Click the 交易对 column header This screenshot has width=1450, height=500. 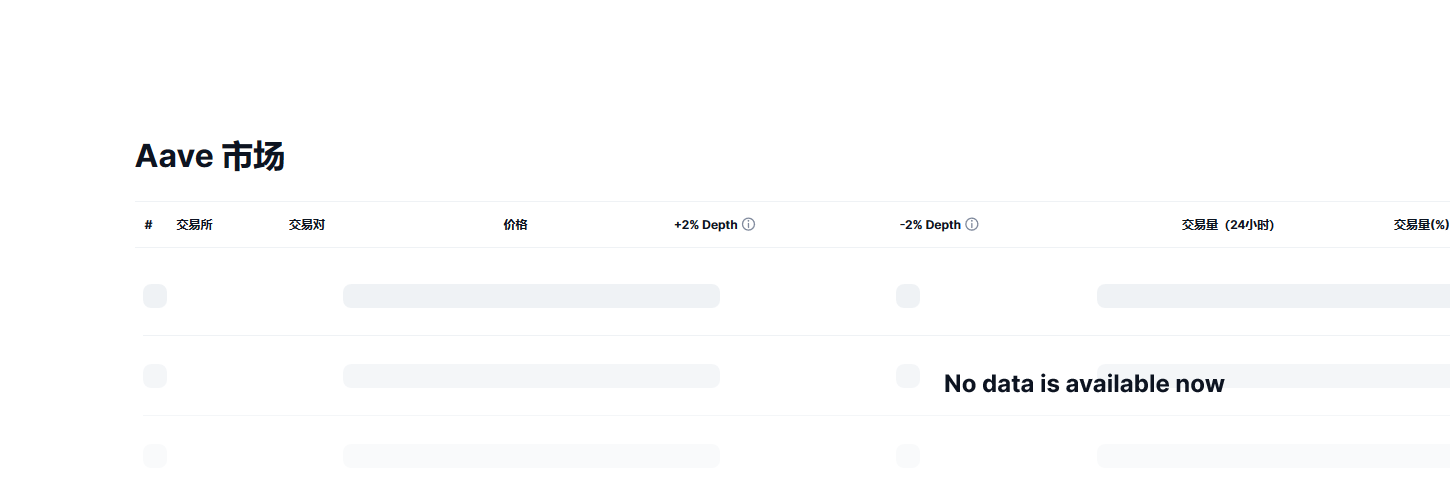307,225
